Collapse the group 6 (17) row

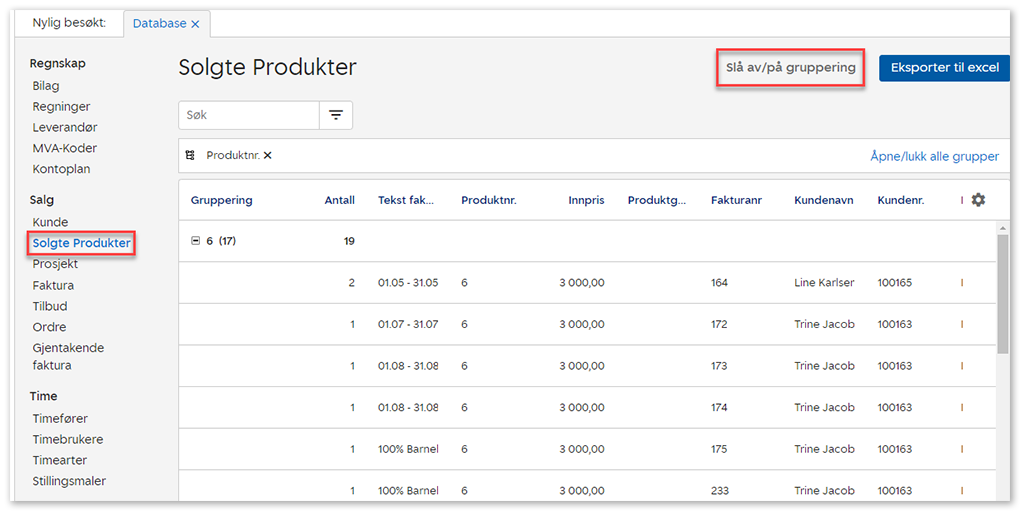point(195,241)
